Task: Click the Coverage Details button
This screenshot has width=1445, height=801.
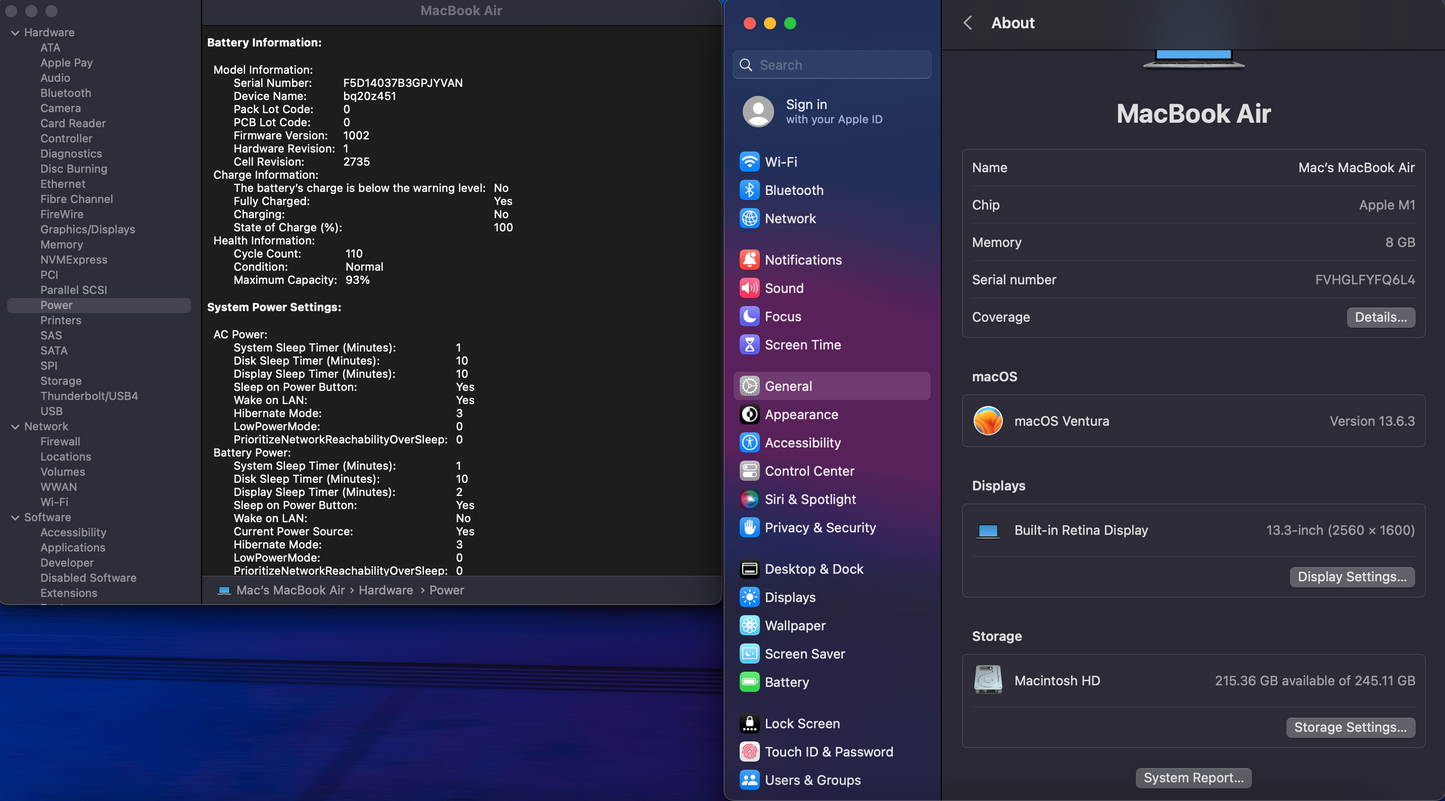Action: [x=1380, y=317]
